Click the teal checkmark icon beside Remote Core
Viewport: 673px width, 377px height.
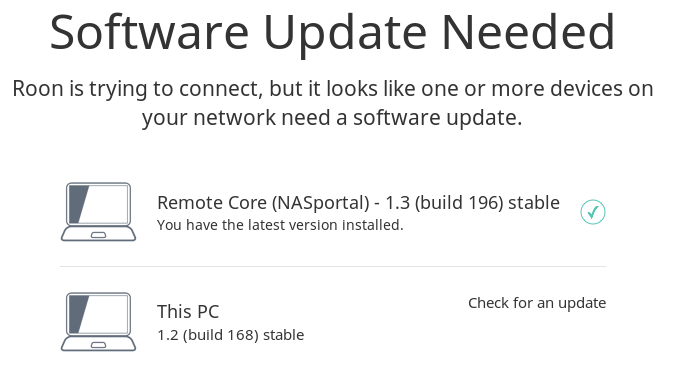click(x=593, y=212)
